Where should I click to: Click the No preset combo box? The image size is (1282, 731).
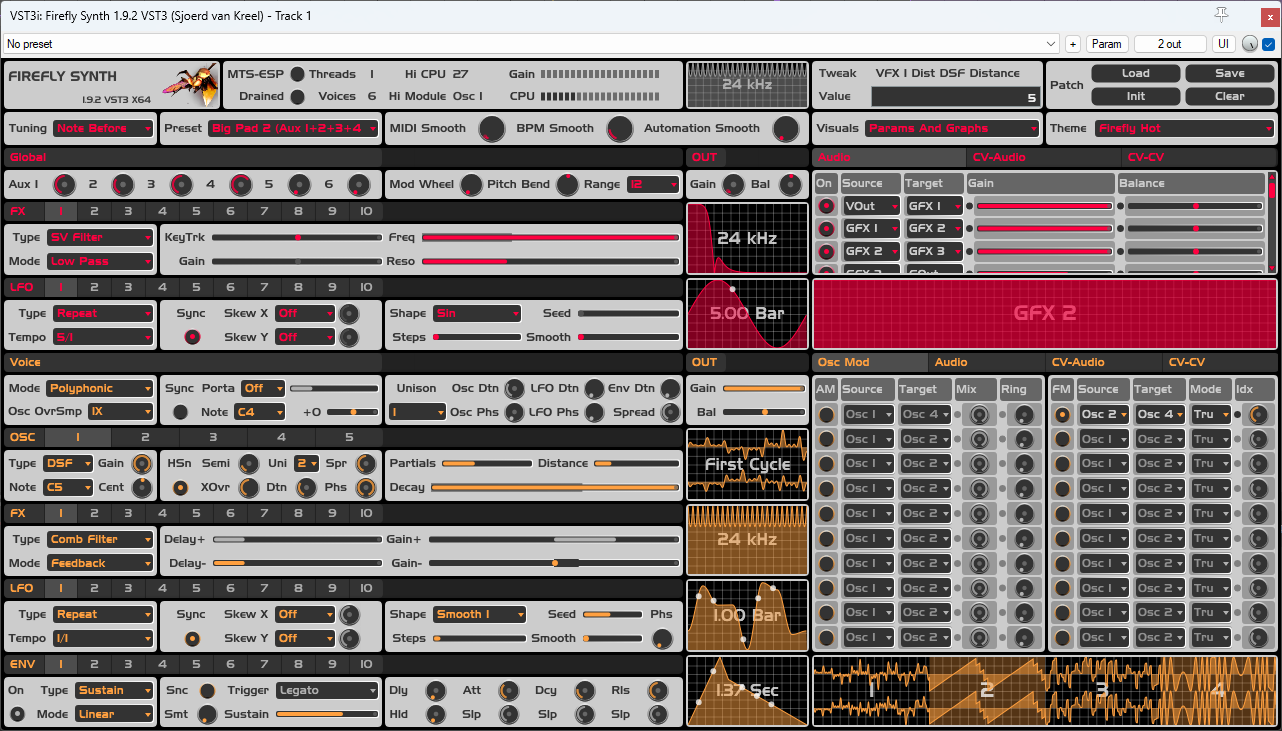pyautogui.click(x=531, y=44)
